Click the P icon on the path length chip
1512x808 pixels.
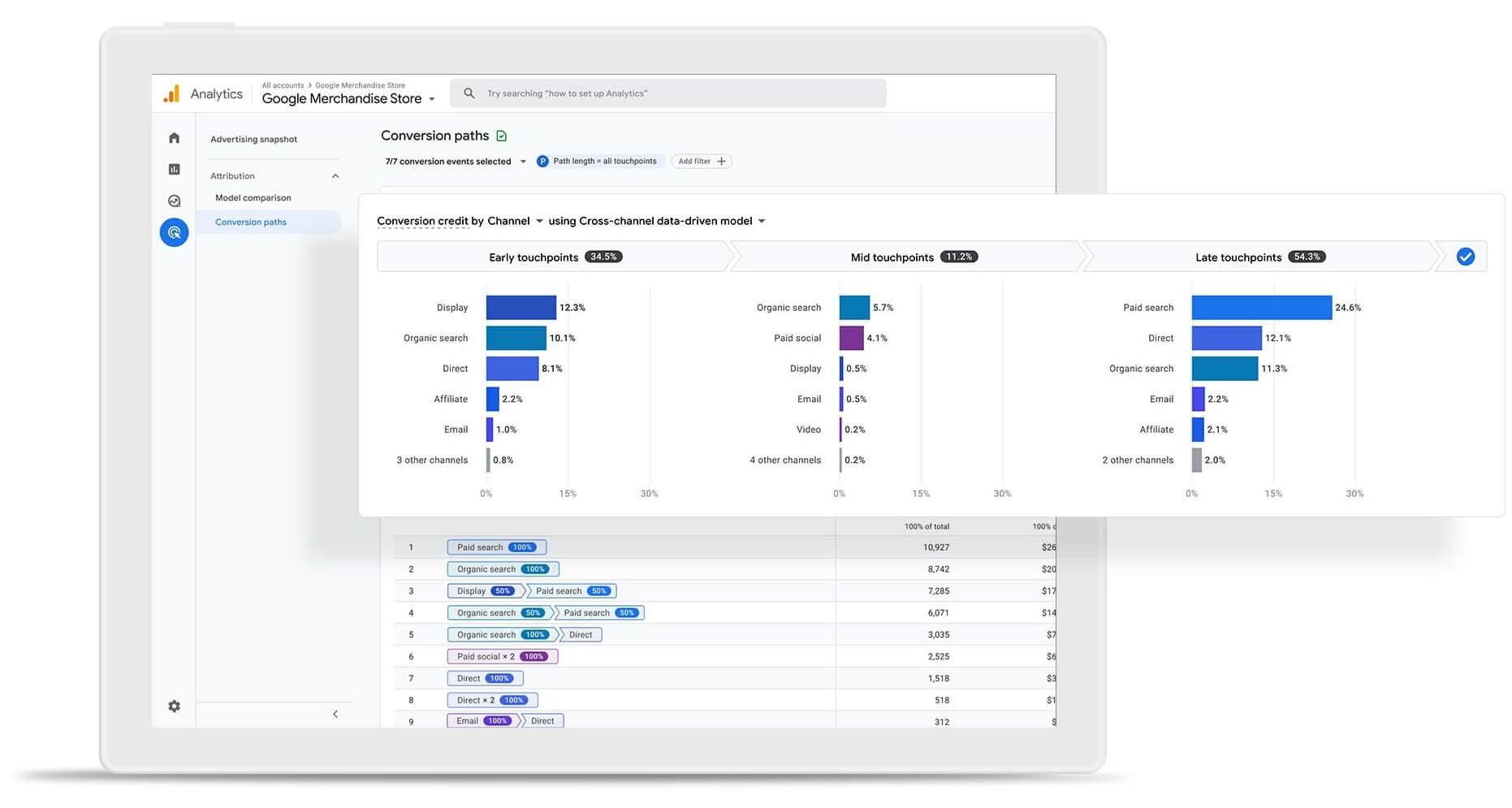(x=542, y=161)
